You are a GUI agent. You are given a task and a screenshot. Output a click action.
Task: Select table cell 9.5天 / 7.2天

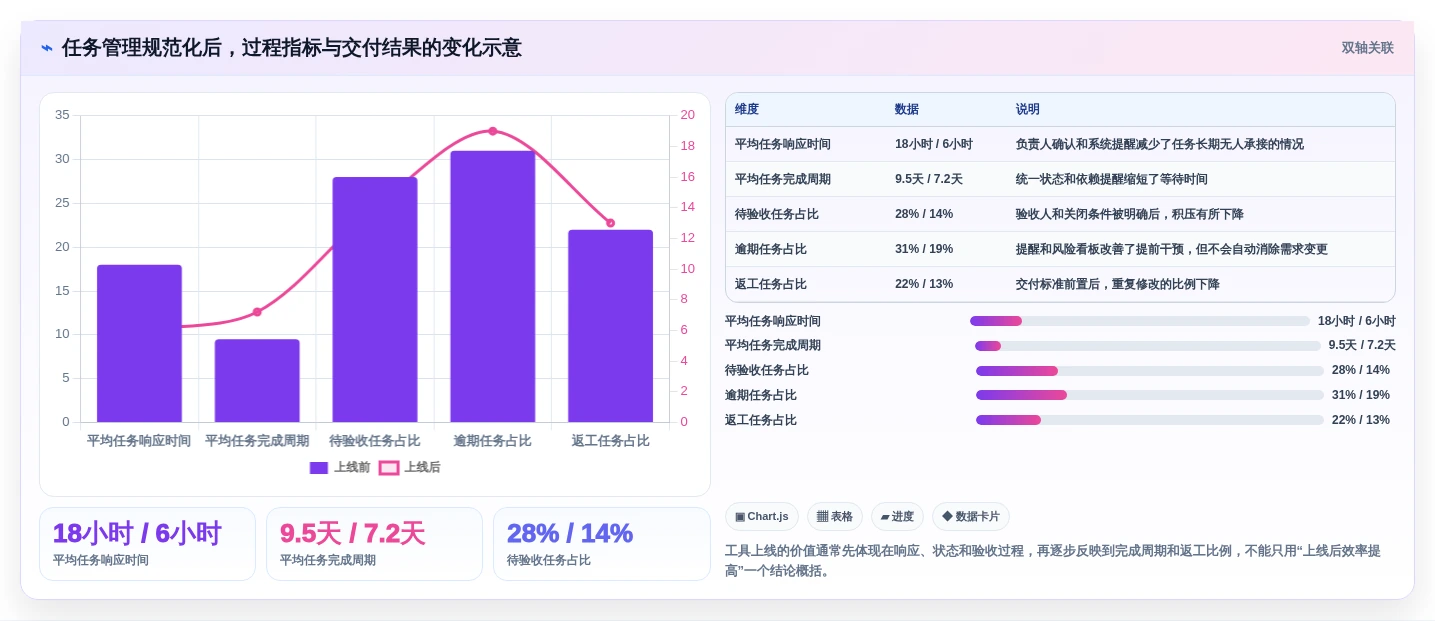coord(929,179)
